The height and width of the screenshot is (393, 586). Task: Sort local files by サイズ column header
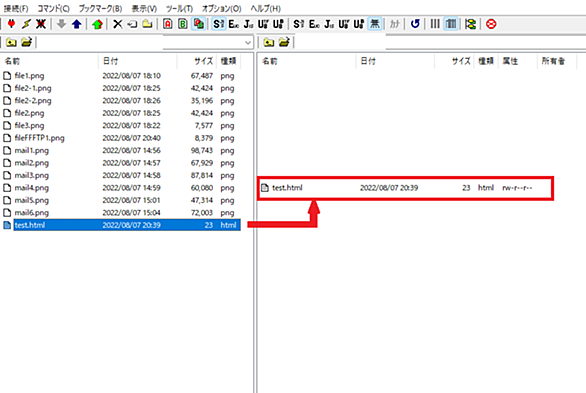click(x=203, y=61)
